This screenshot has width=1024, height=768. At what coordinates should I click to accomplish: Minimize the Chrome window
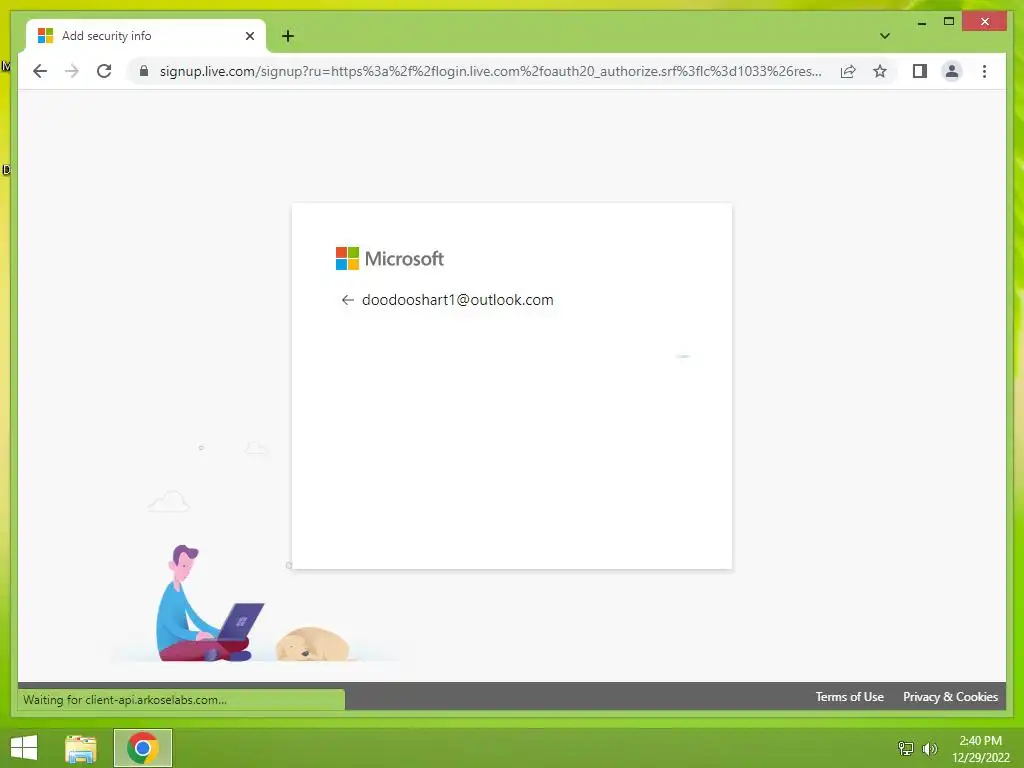coord(921,22)
